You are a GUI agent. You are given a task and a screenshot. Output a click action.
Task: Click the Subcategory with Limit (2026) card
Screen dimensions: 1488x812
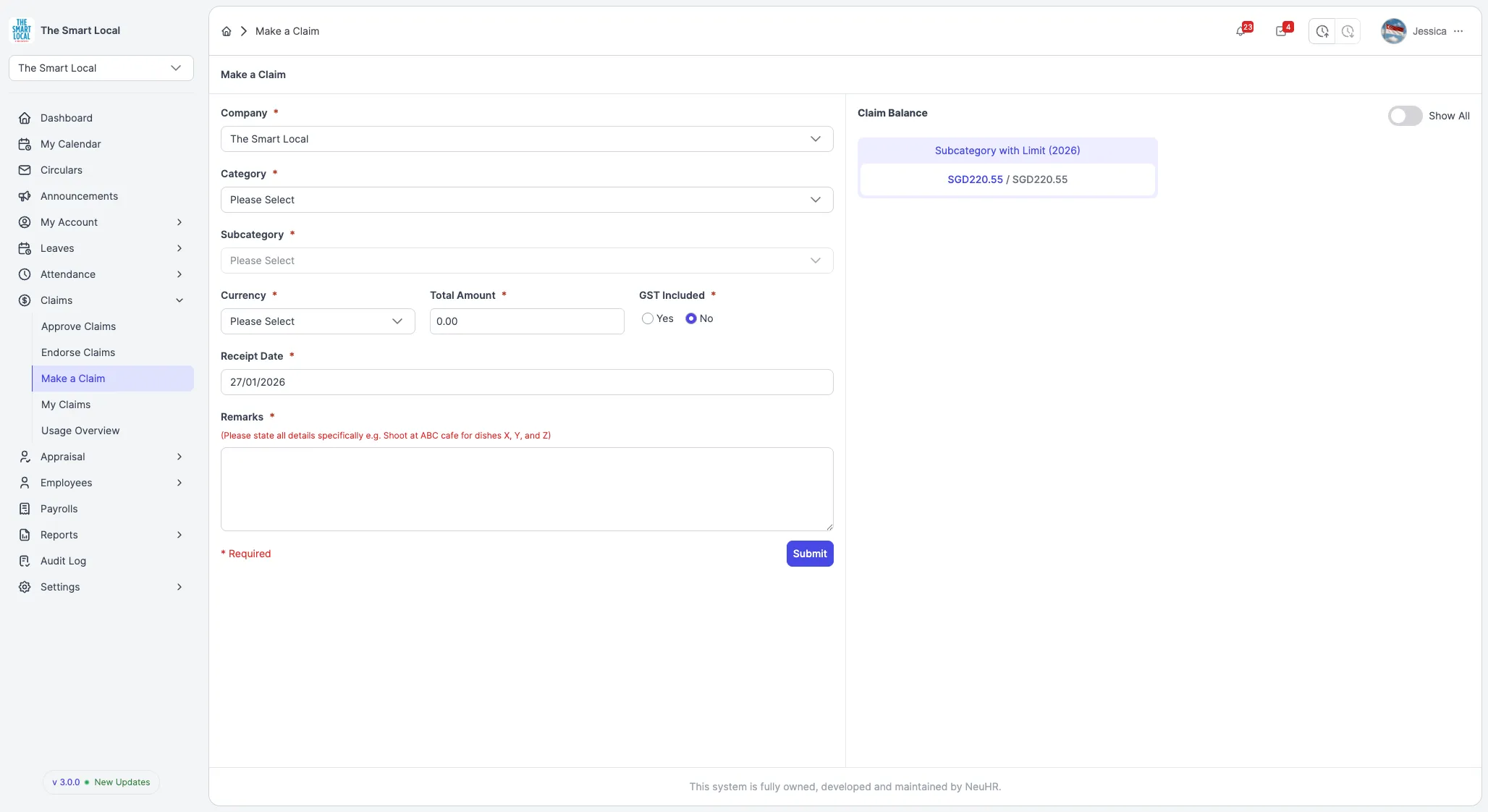(x=1007, y=167)
